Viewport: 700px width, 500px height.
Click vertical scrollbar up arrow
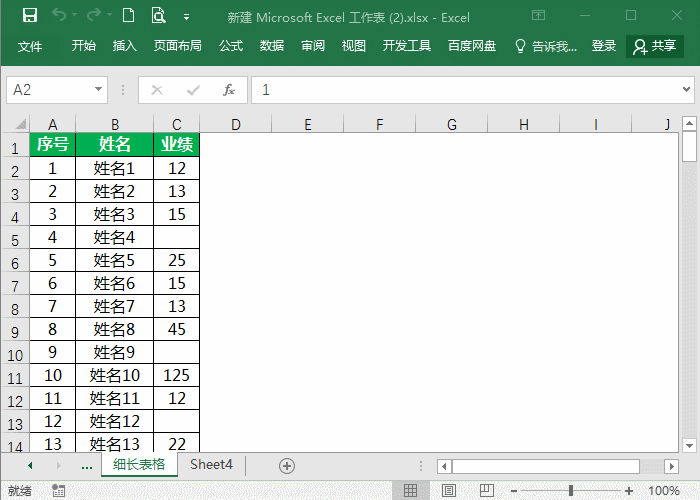[689, 123]
